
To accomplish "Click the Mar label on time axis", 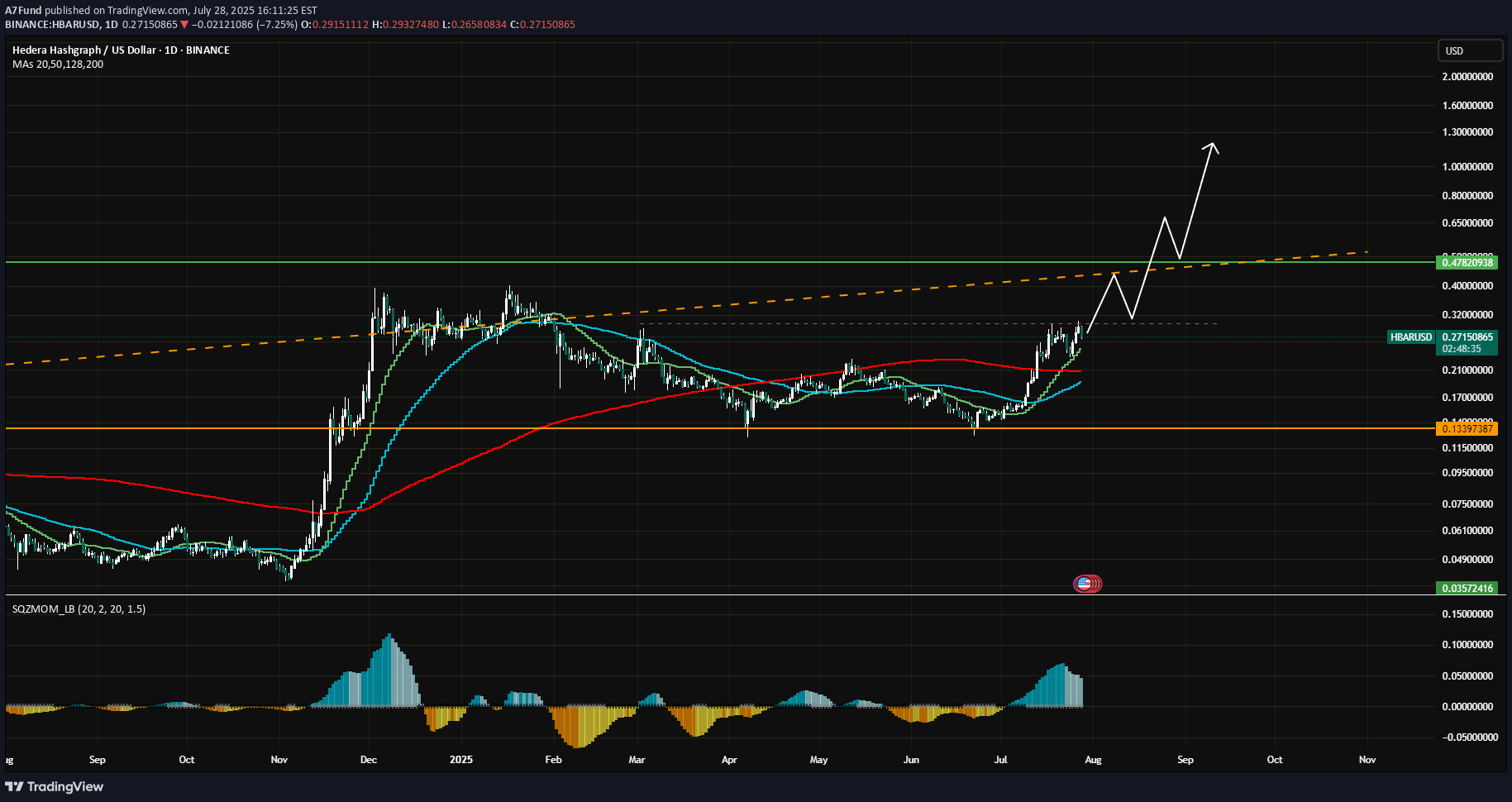I will click(637, 759).
